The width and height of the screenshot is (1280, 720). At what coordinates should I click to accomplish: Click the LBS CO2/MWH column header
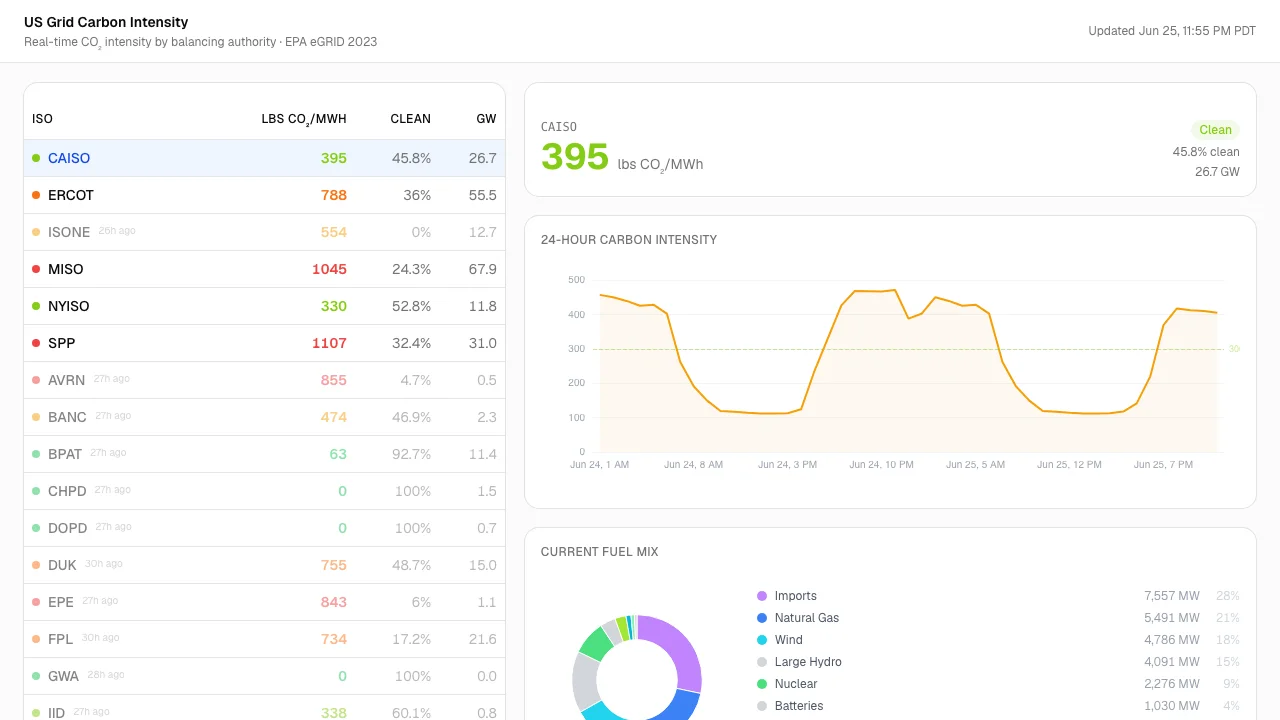[x=304, y=119]
